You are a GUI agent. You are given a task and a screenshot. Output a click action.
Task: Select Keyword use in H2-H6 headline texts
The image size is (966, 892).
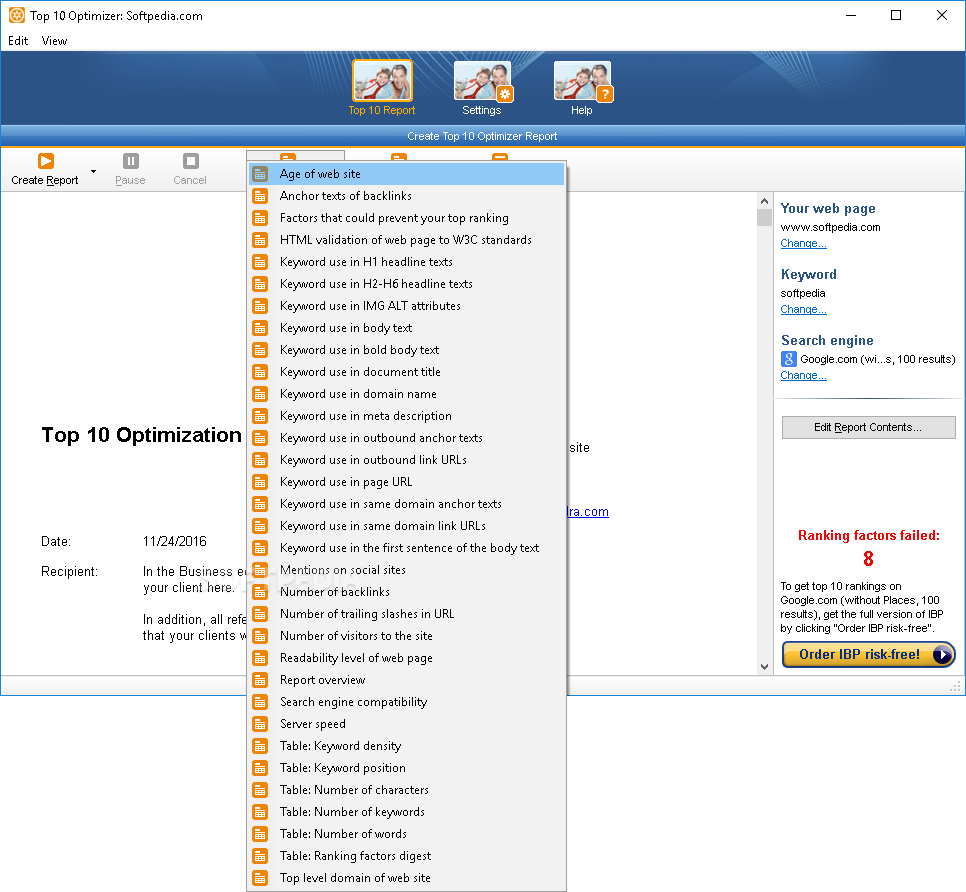pyautogui.click(x=407, y=284)
